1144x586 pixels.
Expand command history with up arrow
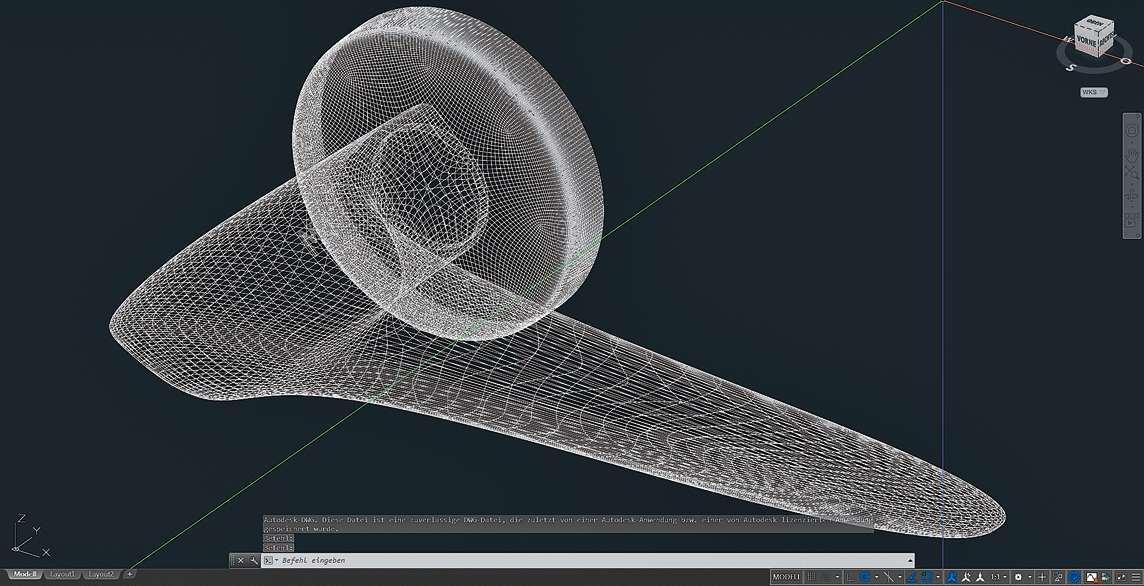(x=909, y=560)
